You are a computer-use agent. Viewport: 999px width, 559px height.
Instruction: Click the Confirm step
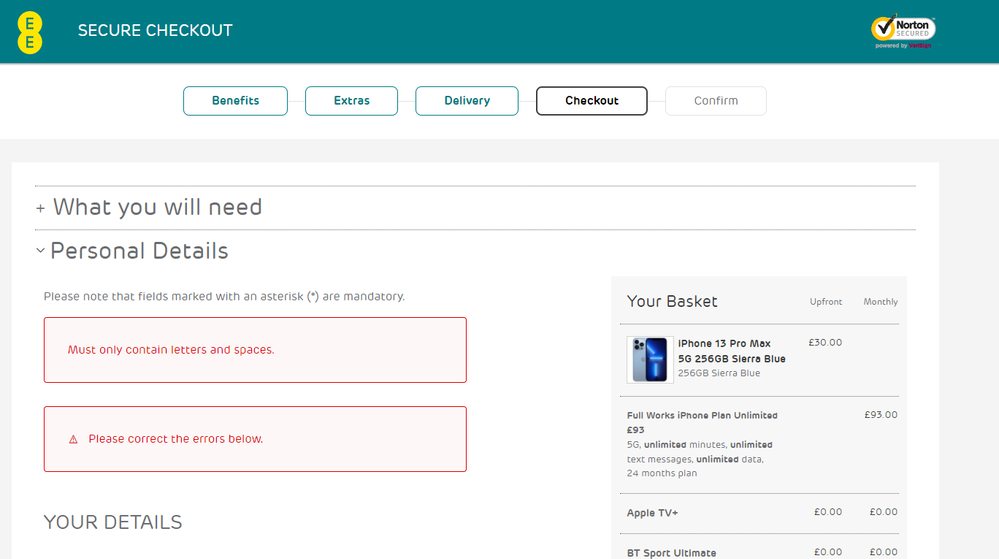pos(716,101)
